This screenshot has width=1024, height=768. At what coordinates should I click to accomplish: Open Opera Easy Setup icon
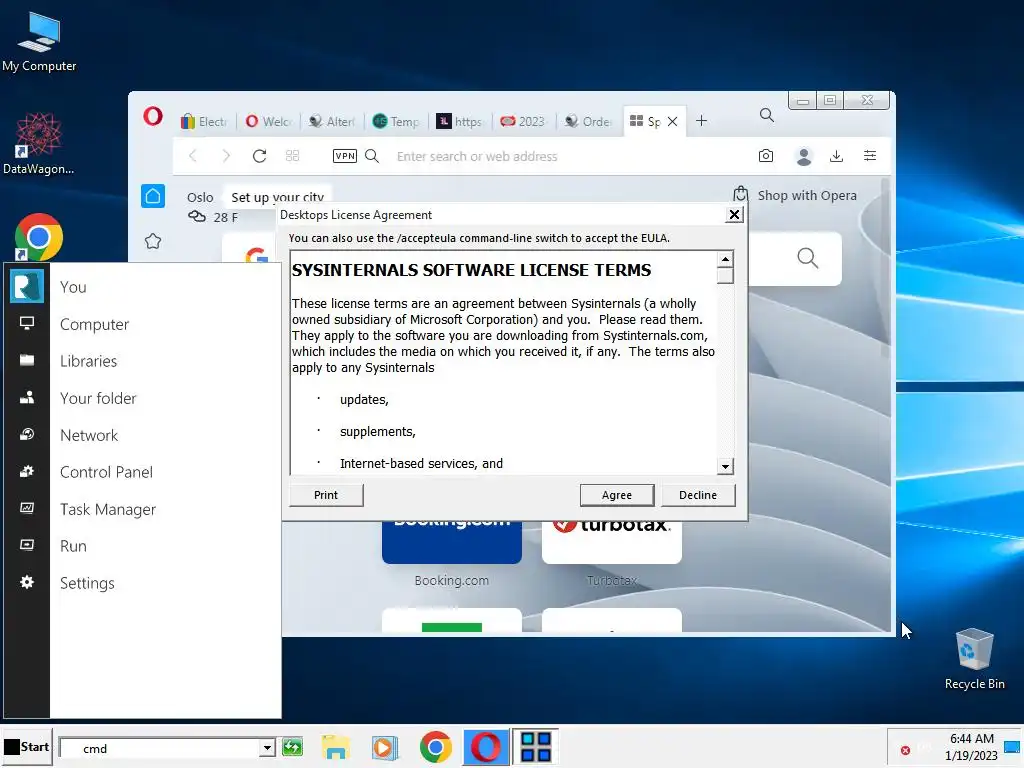(870, 156)
